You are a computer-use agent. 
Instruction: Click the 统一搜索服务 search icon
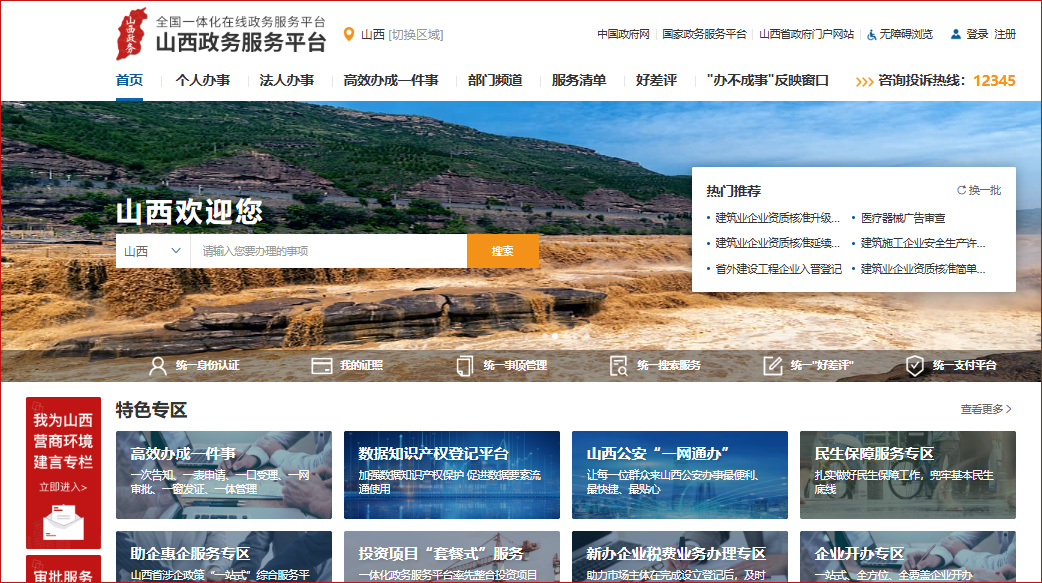619,366
